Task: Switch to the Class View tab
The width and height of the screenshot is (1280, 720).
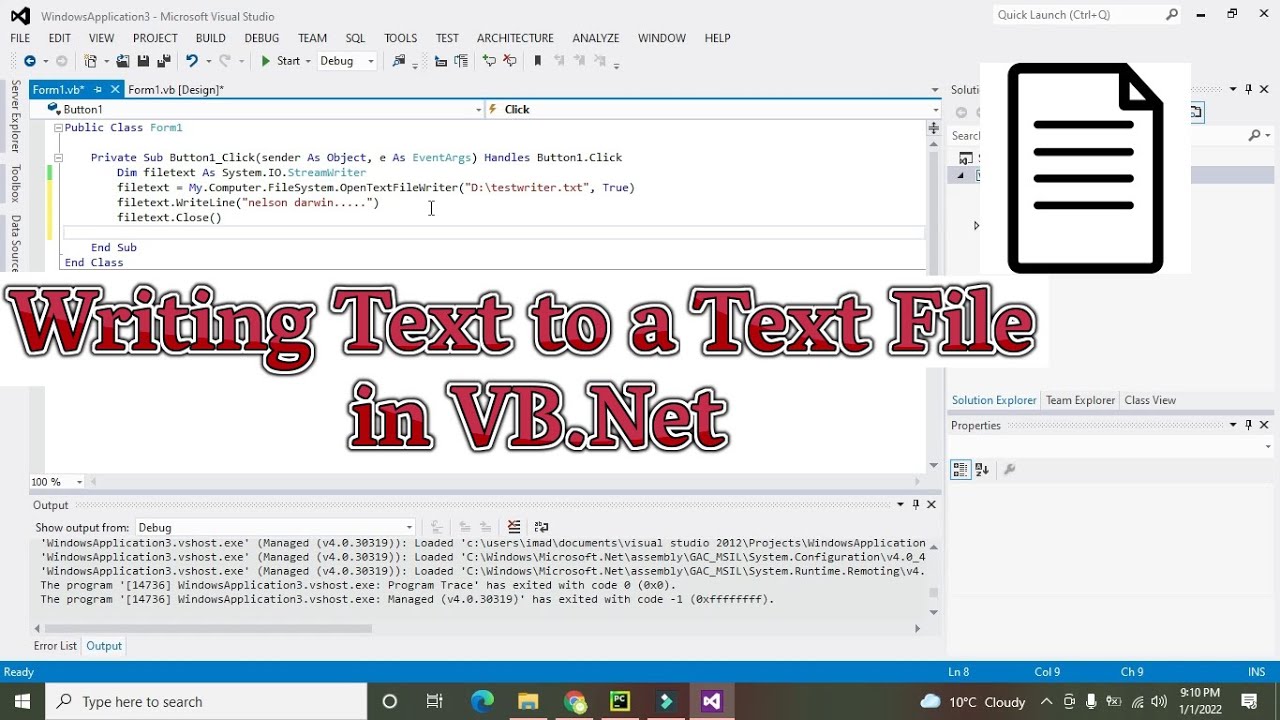Action: point(1150,400)
